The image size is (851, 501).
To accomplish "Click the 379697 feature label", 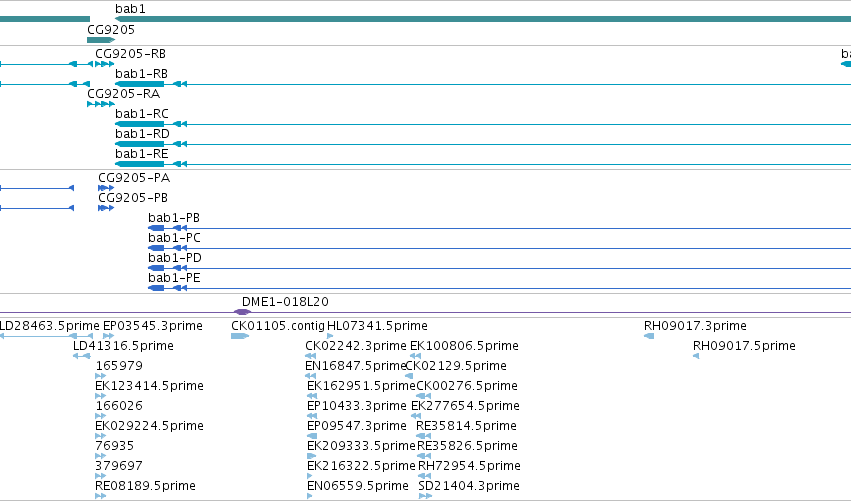I will (119, 466).
